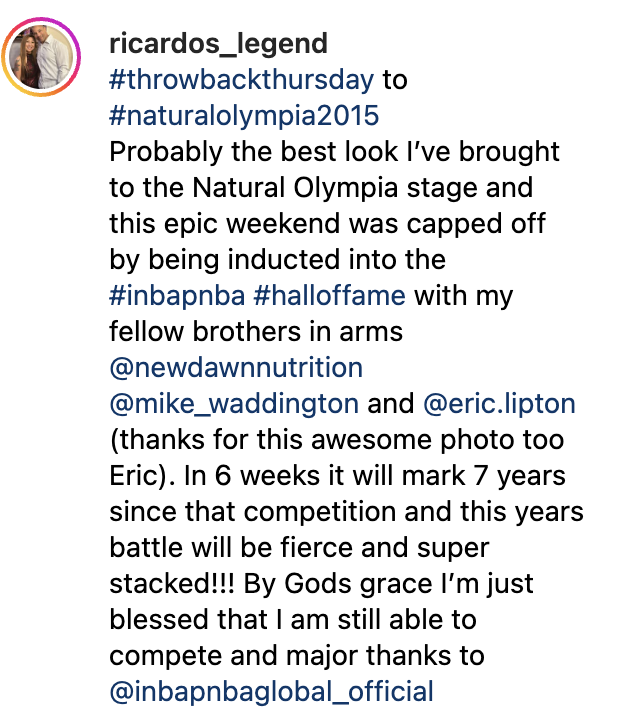Click the text "by being inducted into the"

(x=277, y=259)
